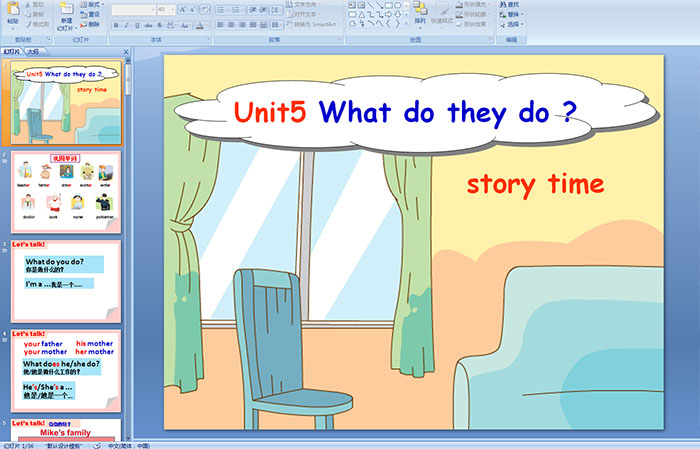Screen dimensions: 700x449
Task: Select slide 4 thumbnail your father his mother
Action: click(66, 370)
